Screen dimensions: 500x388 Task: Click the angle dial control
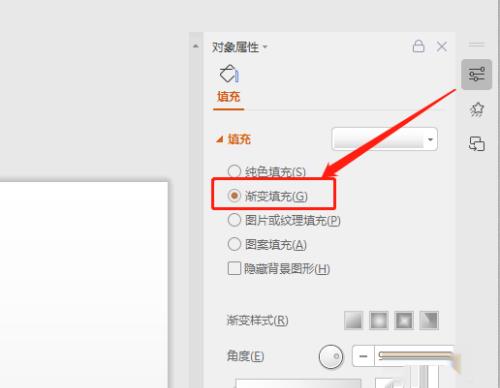coord(331,356)
